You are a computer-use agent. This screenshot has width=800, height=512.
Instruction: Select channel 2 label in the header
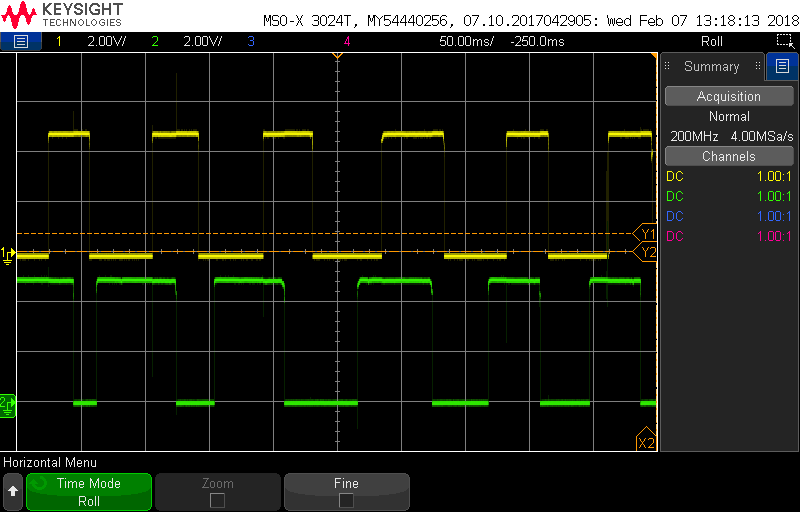(x=155, y=41)
